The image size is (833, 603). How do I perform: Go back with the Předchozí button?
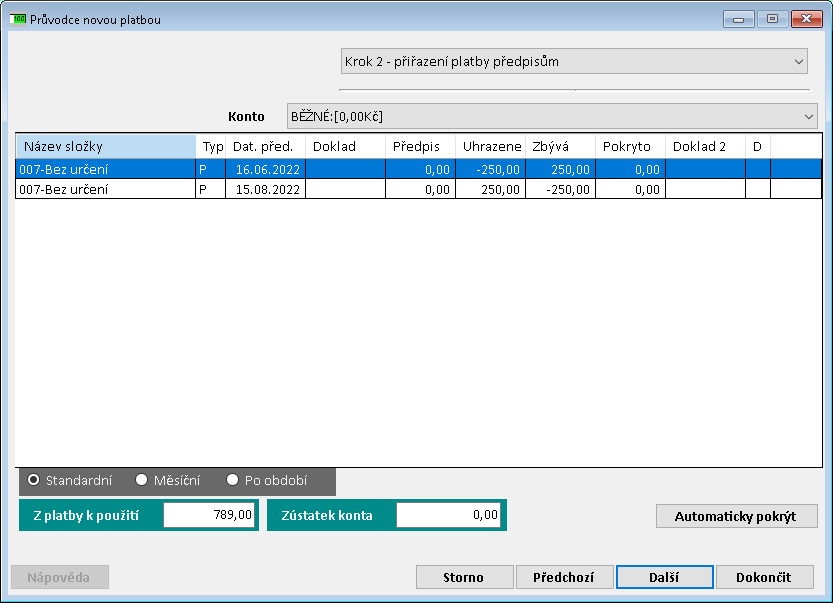tap(564, 577)
